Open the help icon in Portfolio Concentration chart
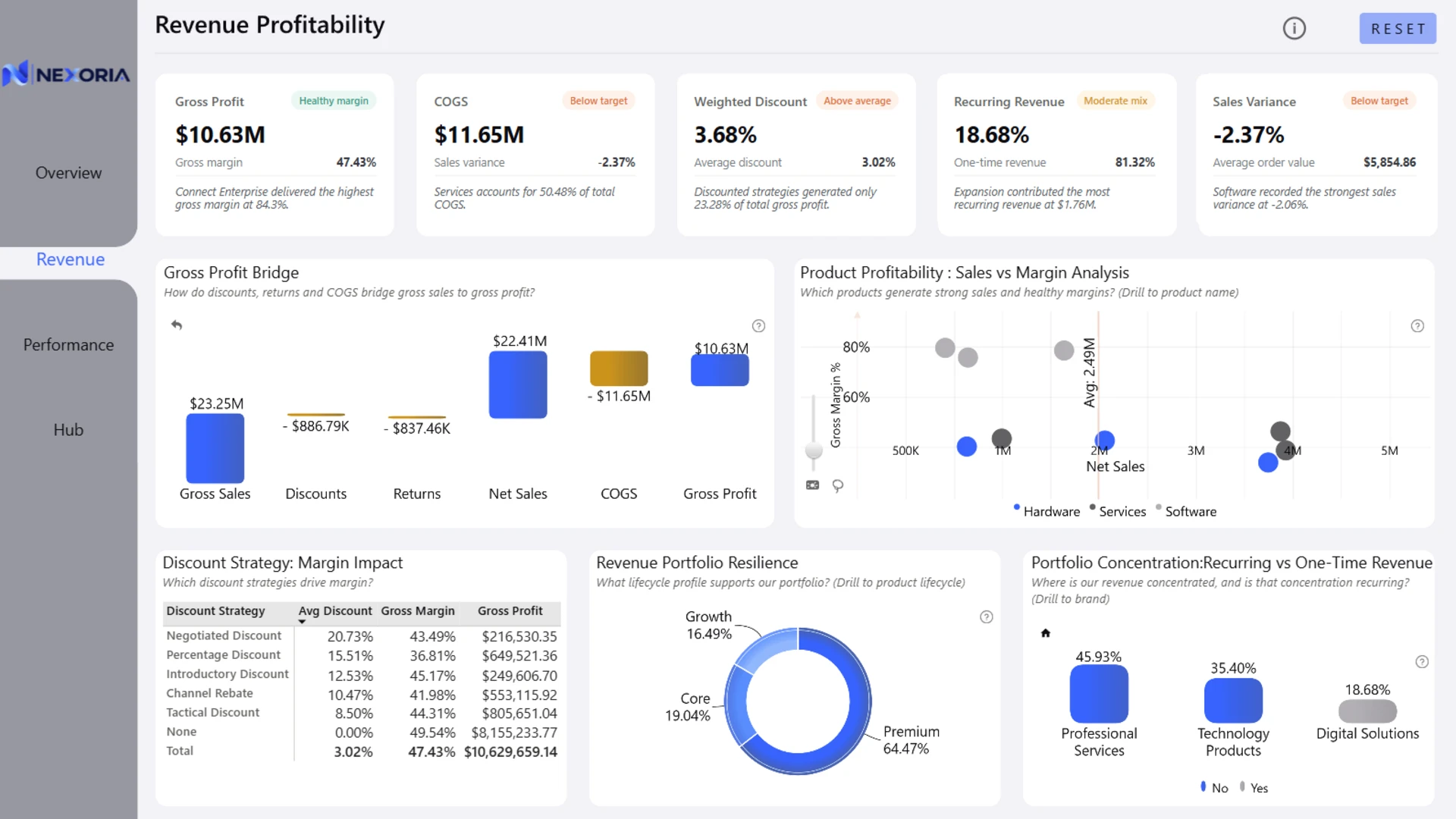 point(1422,662)
